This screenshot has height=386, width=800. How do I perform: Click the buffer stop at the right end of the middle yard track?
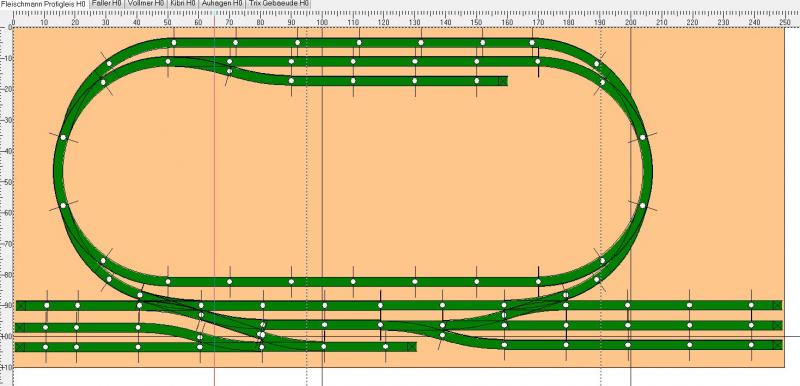pos(778,325)
